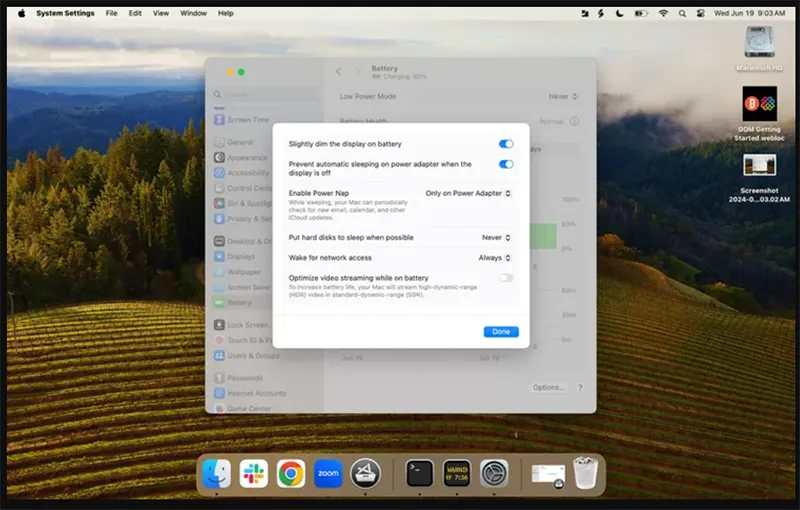800x510 pixels.
Task: Go back with the left chevron
Action: pos(339,72)
